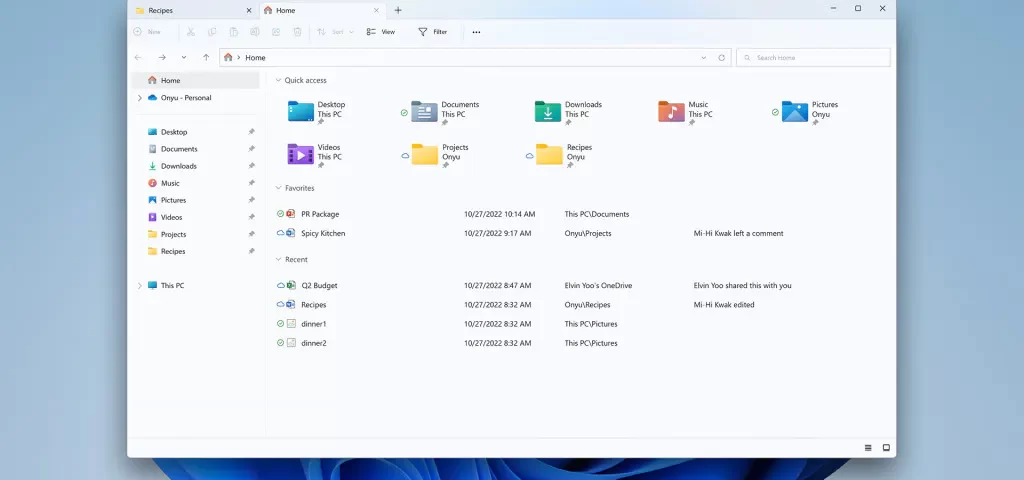The image size is (1024, 480).
Task: Open the Sort dropdown
Action: [x=335, y=31]
